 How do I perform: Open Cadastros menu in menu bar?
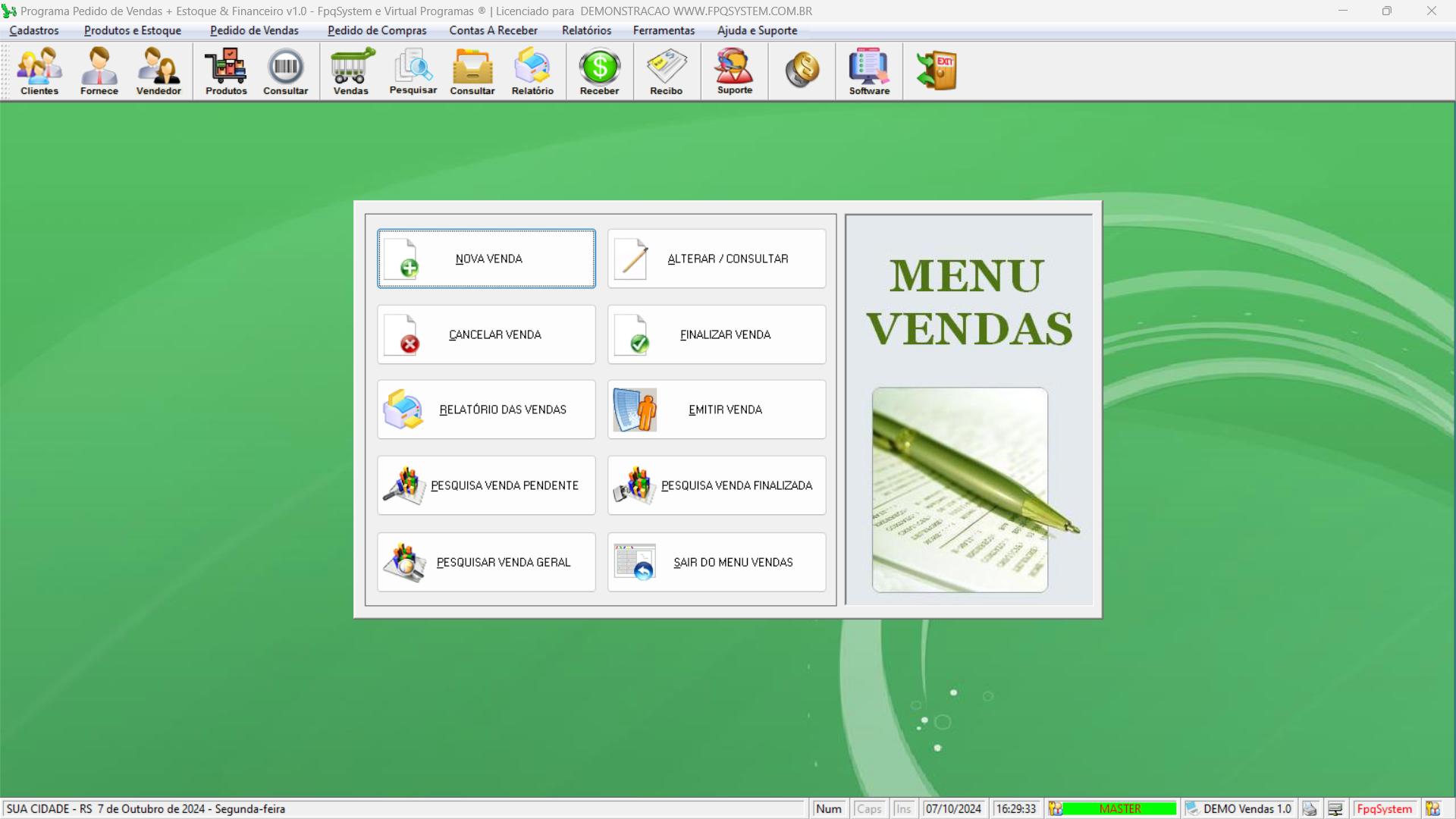pos(33,30)
